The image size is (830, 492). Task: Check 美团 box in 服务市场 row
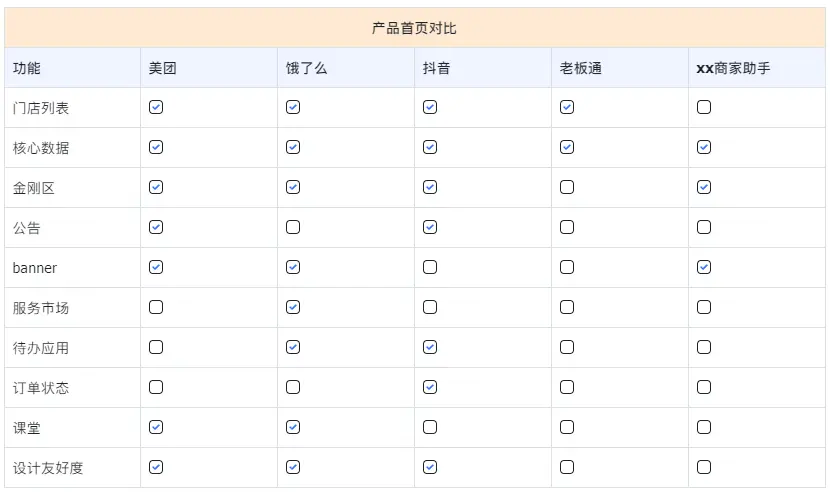(x=156, y=307)
